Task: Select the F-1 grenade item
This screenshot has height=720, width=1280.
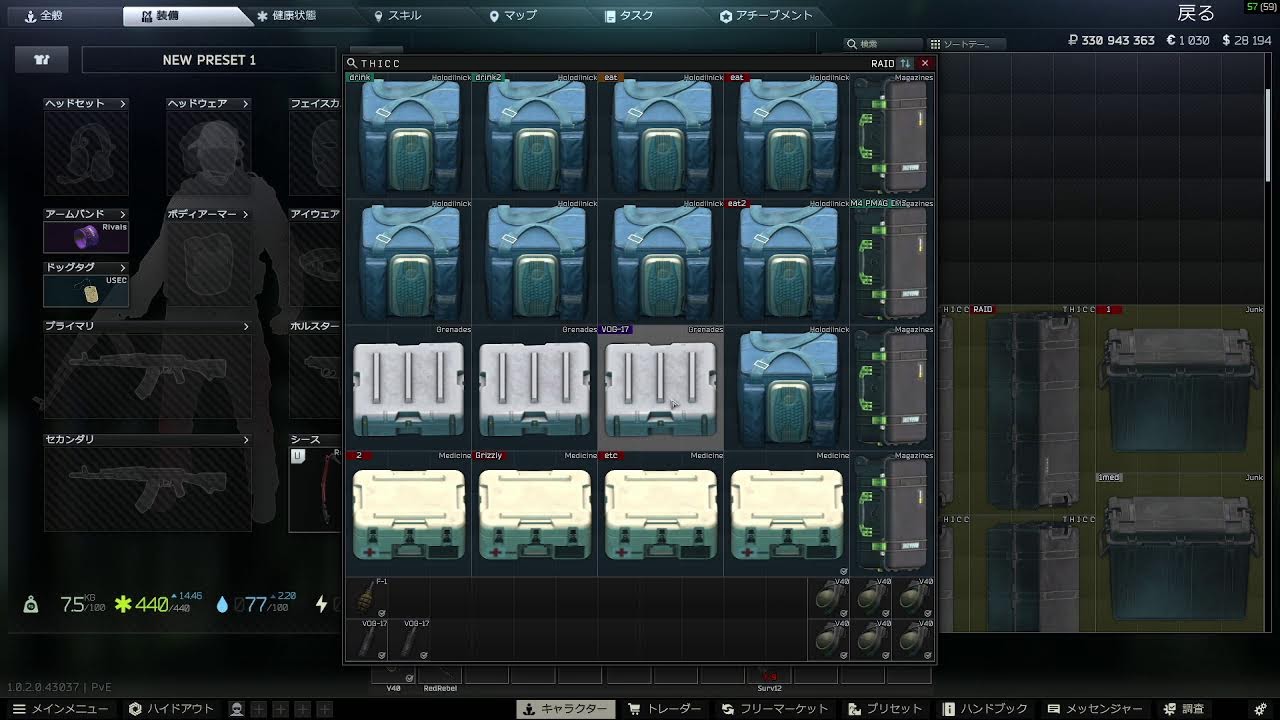Action: (x=367, y=597)
